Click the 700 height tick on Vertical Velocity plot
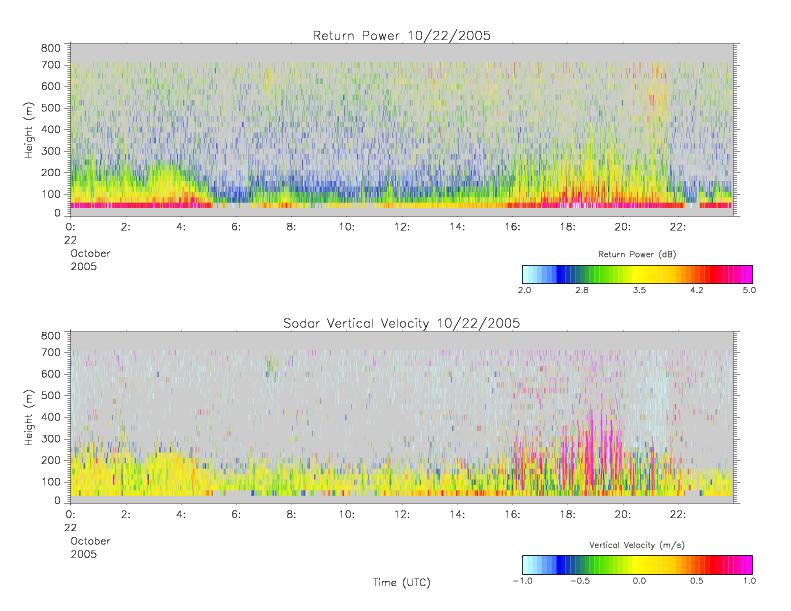Screen dimensions: 791x611 pos(50,352)
